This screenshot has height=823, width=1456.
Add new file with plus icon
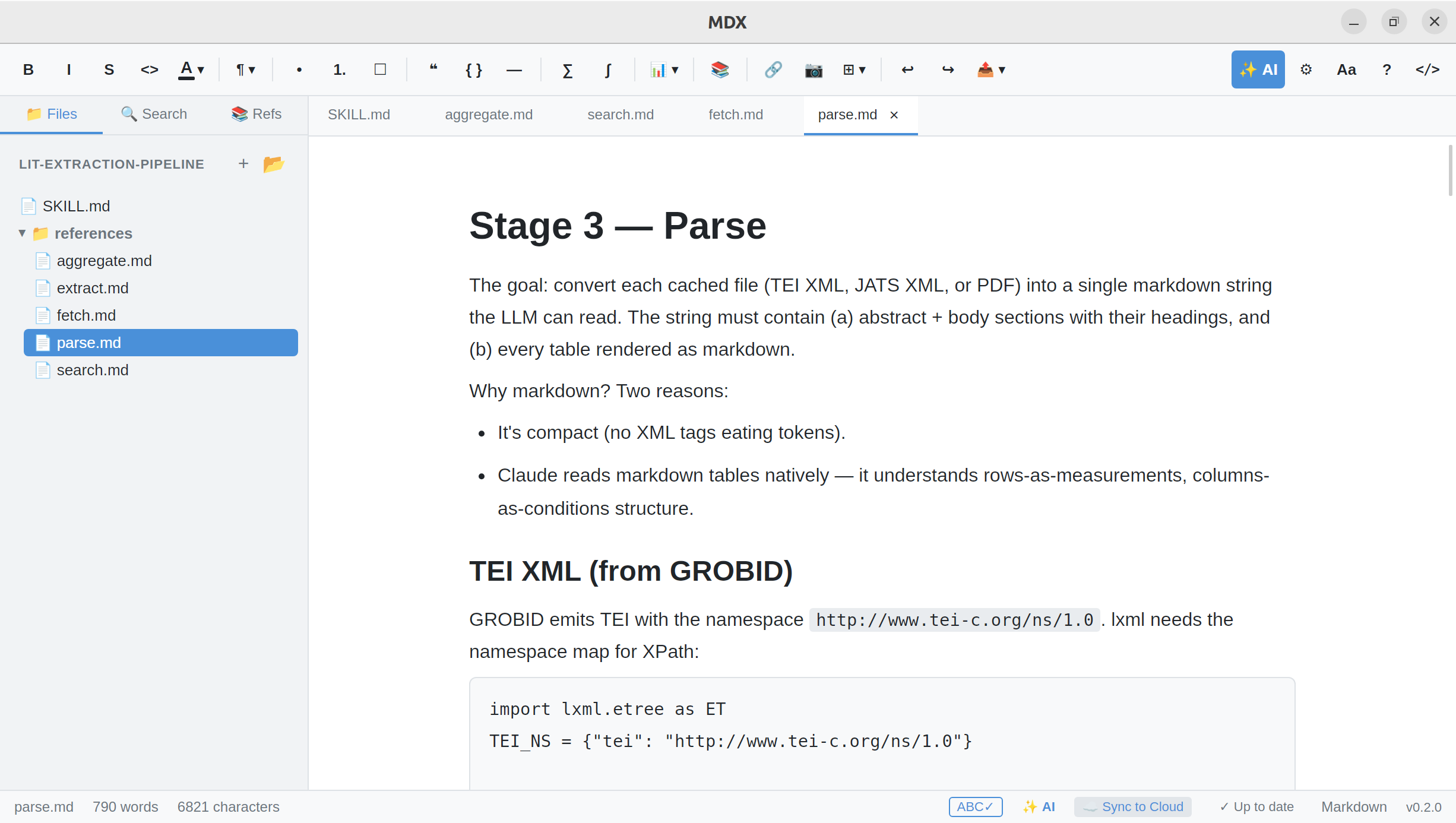(x=243, y=163)
